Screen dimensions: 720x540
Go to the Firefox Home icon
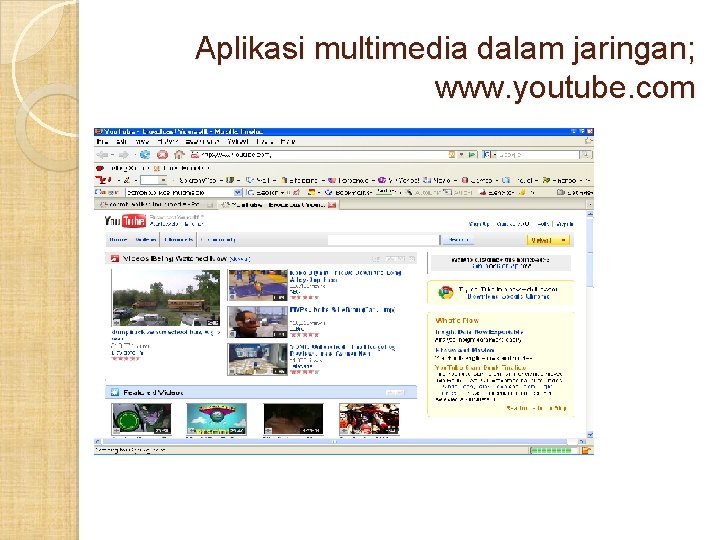pos(179,155)
